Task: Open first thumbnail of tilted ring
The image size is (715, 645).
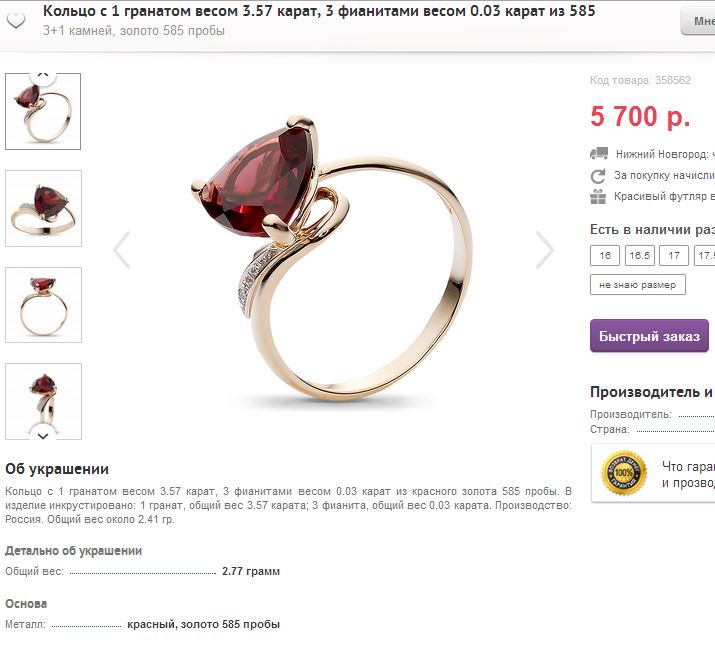Action: [43, 111]
